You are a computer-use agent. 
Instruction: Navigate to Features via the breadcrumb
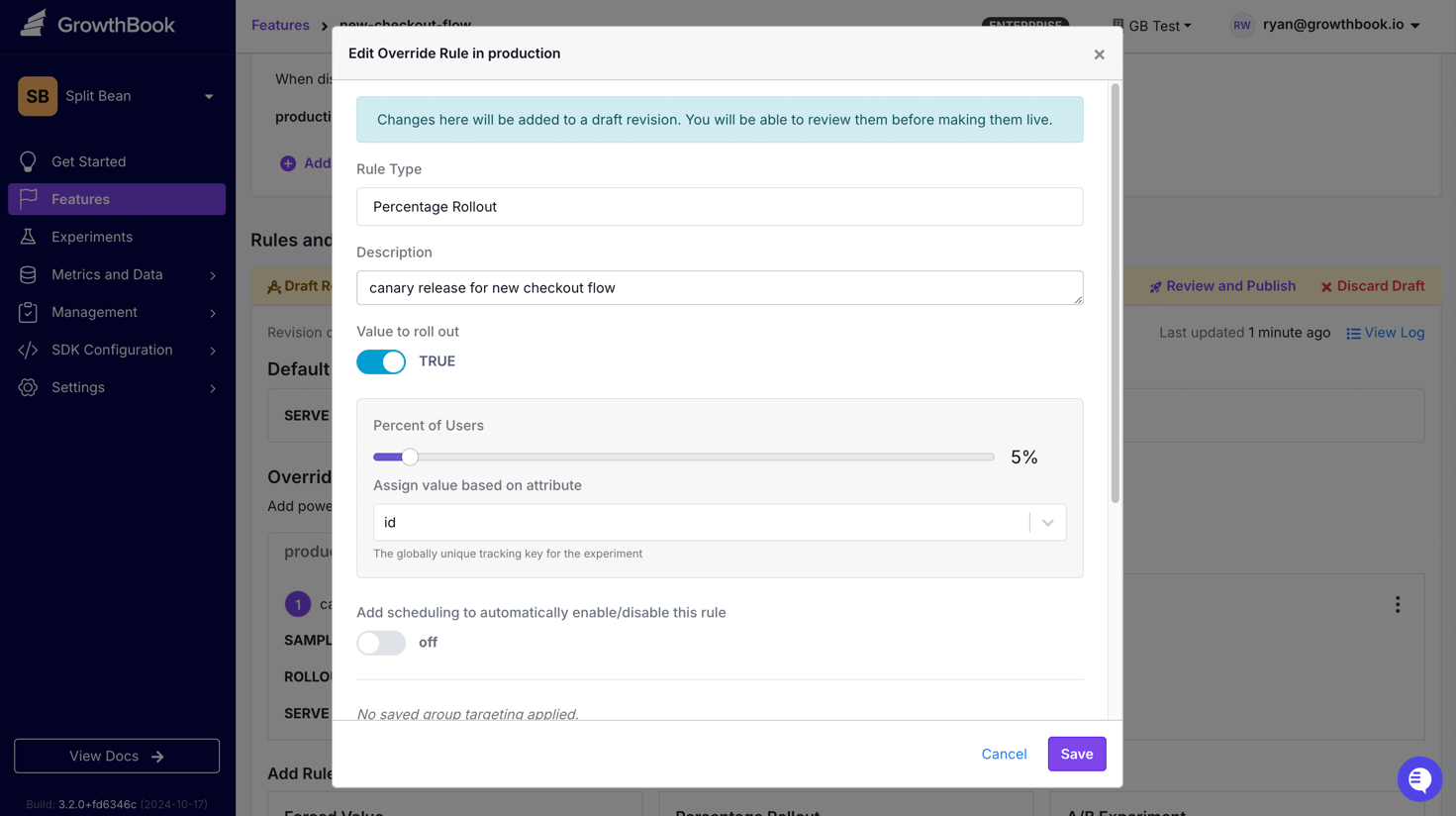(x=280, y=25)
